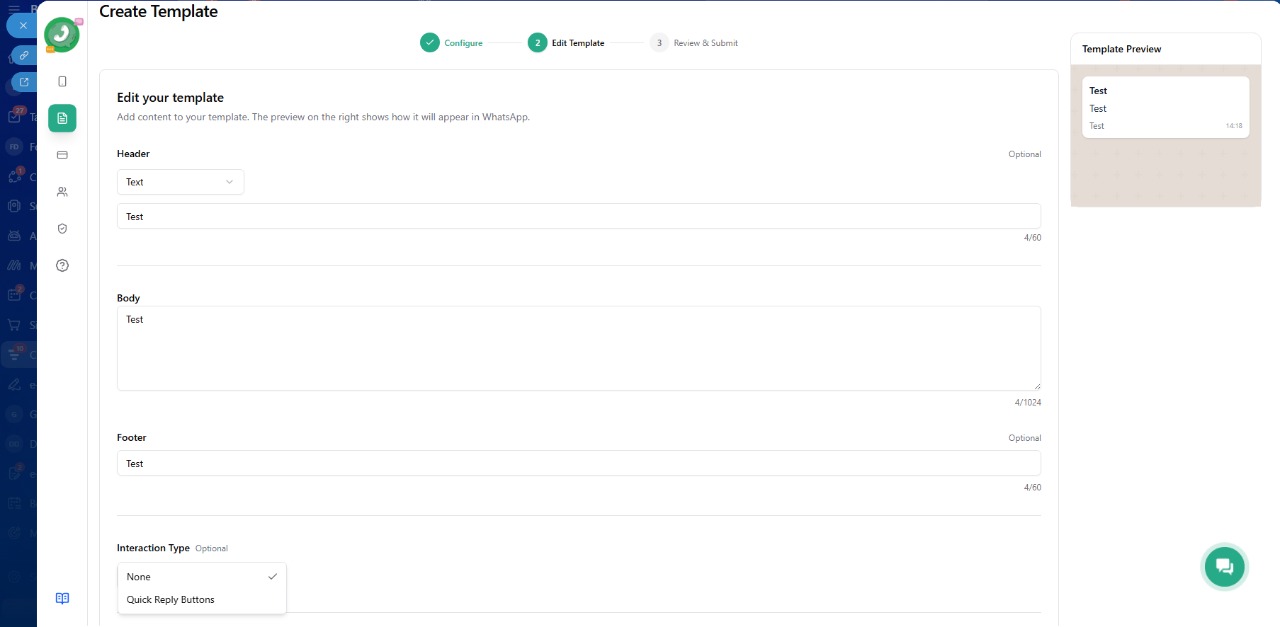Go to the Configure step
The height and width of the screenshot is (627, 1280).
click(452, 43)
